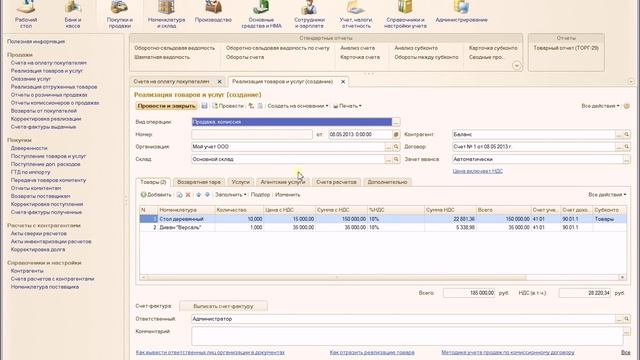Image resolution: width=640 pixels, height=360 pixels.
Task: Click the Выписать счет-фактуру button
Action: [x=223, y=306]
